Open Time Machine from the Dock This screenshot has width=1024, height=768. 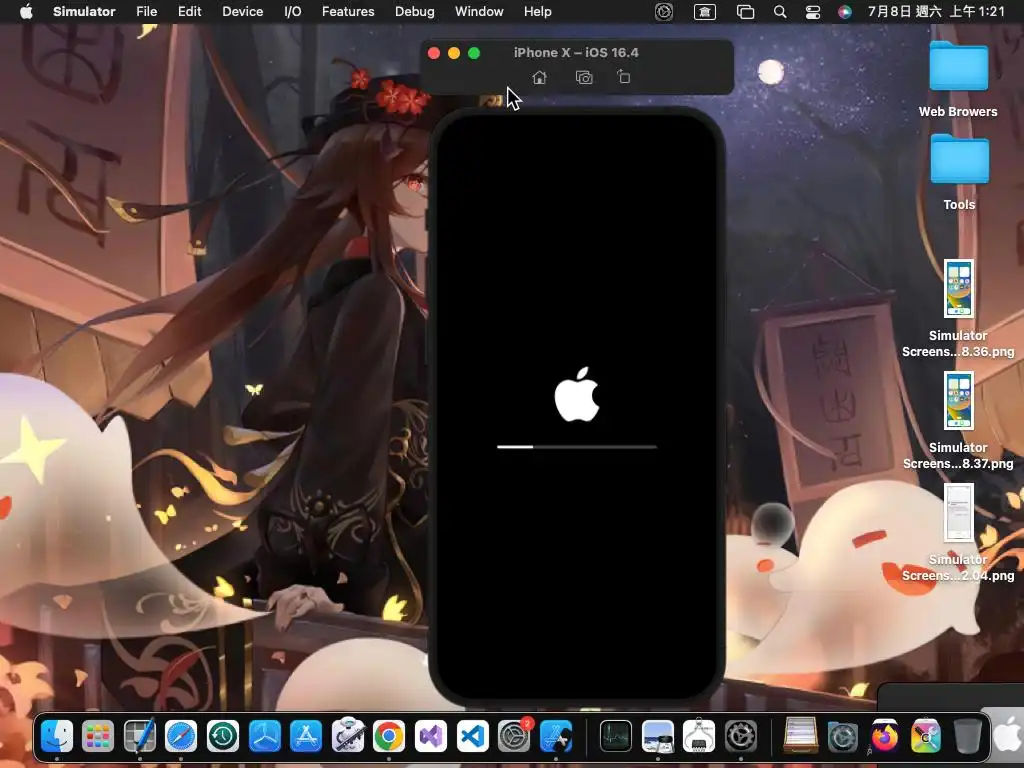[223, 736]
